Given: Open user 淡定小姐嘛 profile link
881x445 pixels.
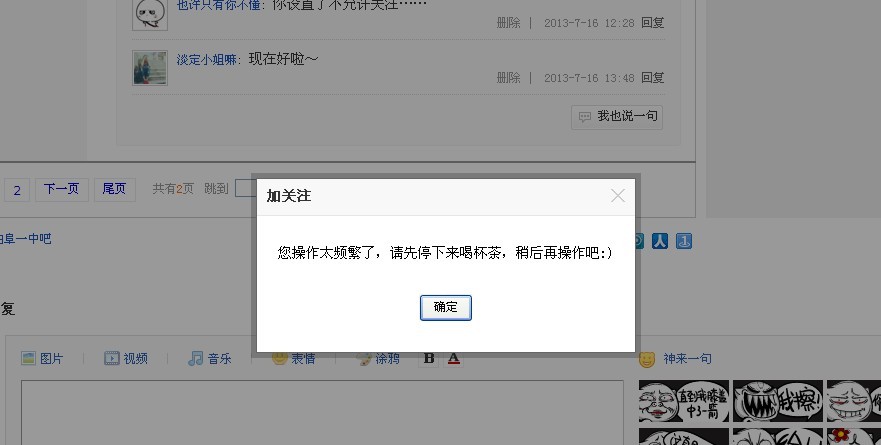Looking at the screenshot, I should click(206, 60).
